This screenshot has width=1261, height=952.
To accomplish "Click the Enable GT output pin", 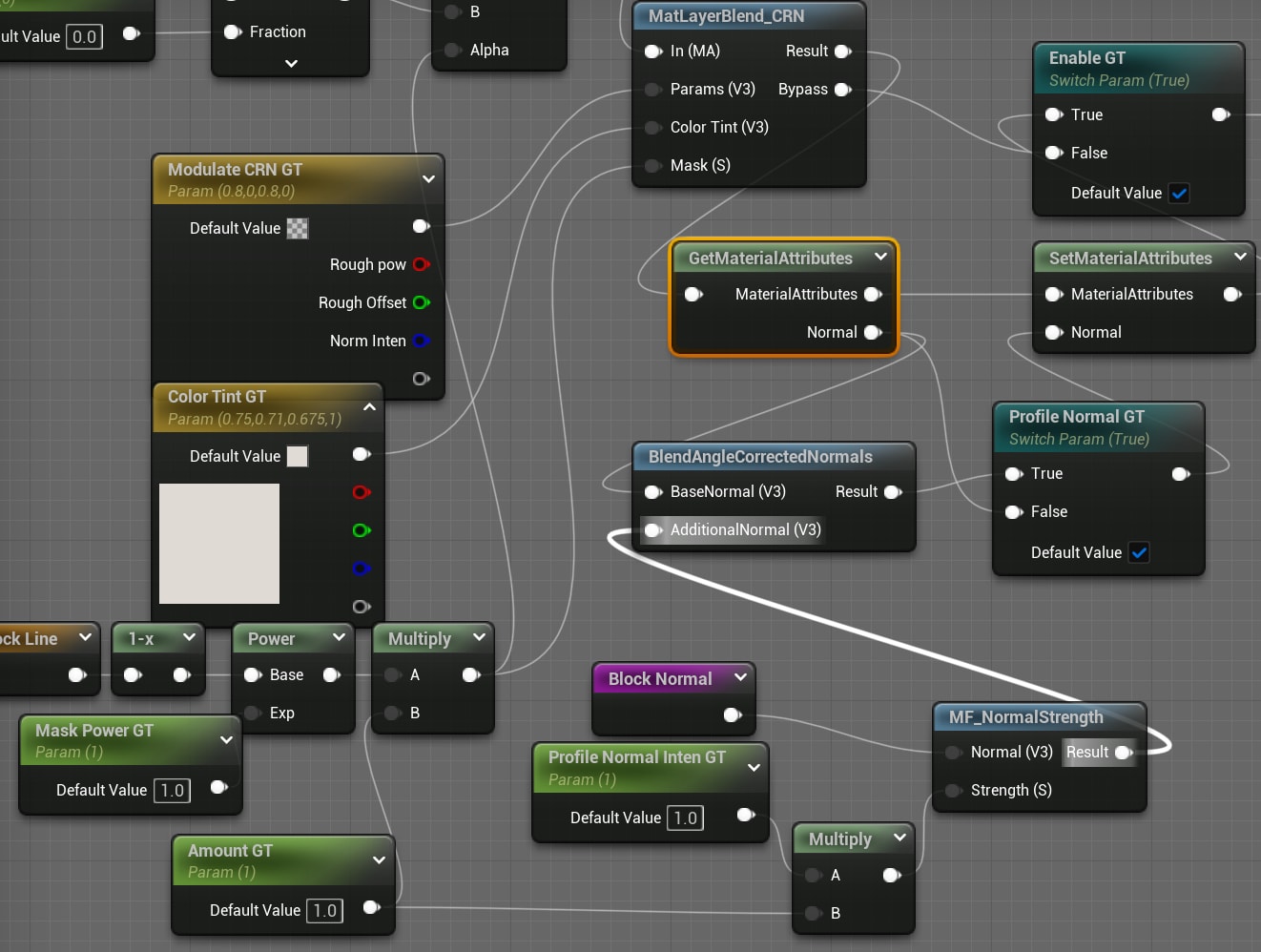I will (1221, 114).
